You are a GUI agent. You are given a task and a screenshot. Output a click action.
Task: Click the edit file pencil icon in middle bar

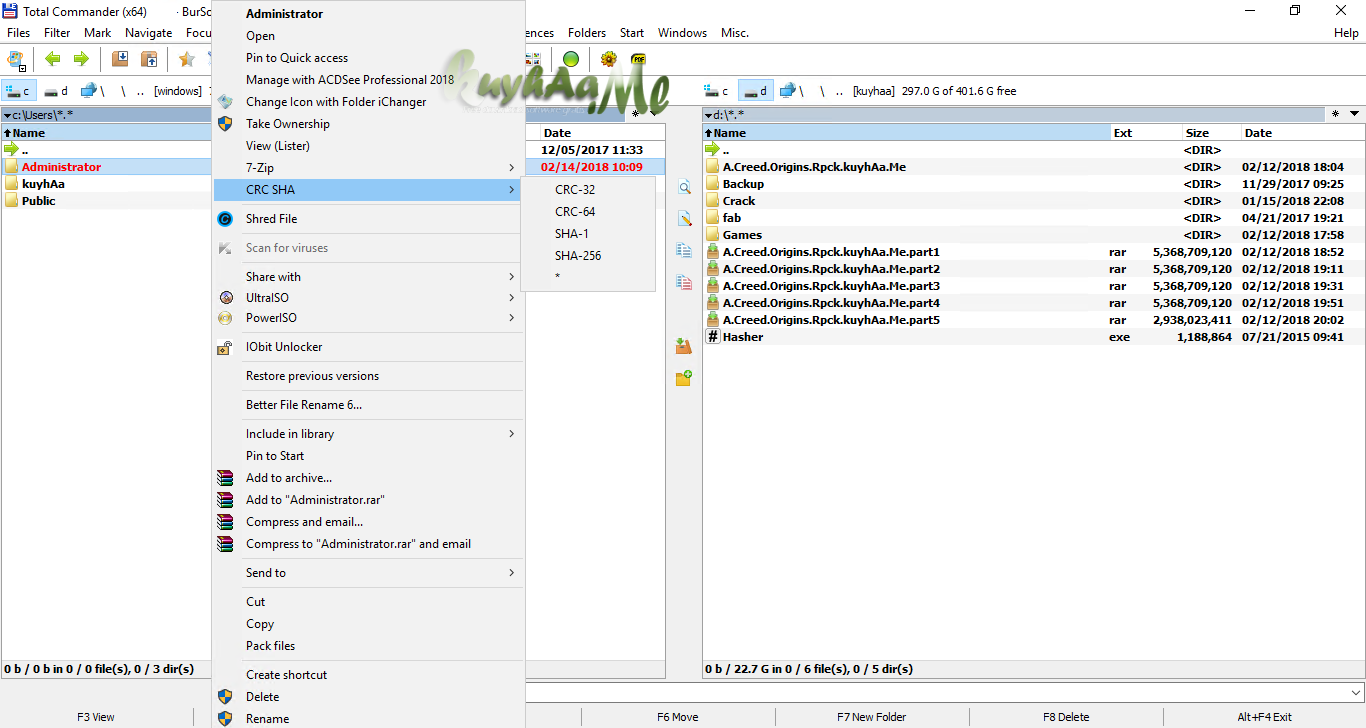[x=684, y=219]
